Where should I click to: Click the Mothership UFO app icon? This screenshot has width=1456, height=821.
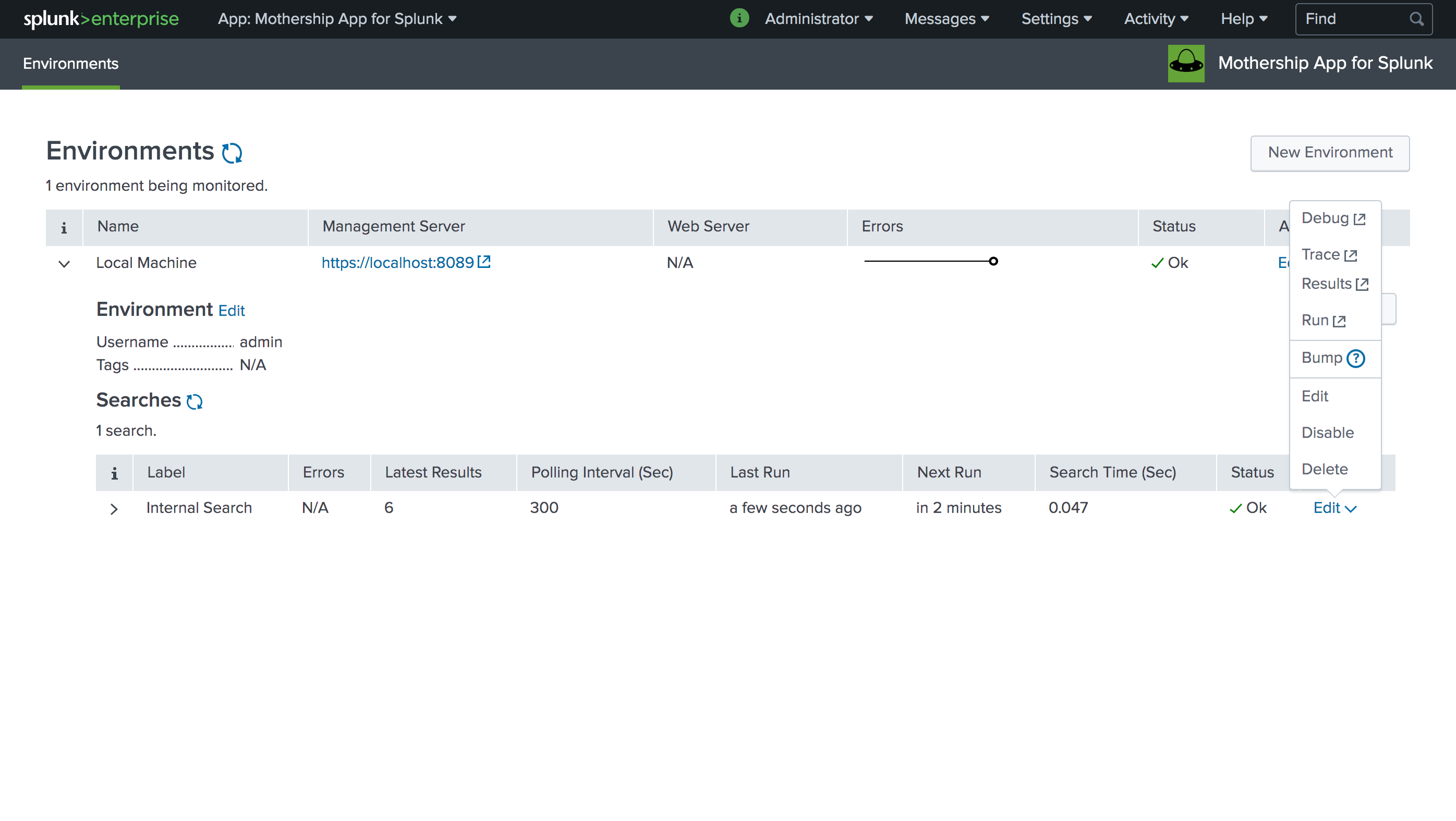(1186, 63)
